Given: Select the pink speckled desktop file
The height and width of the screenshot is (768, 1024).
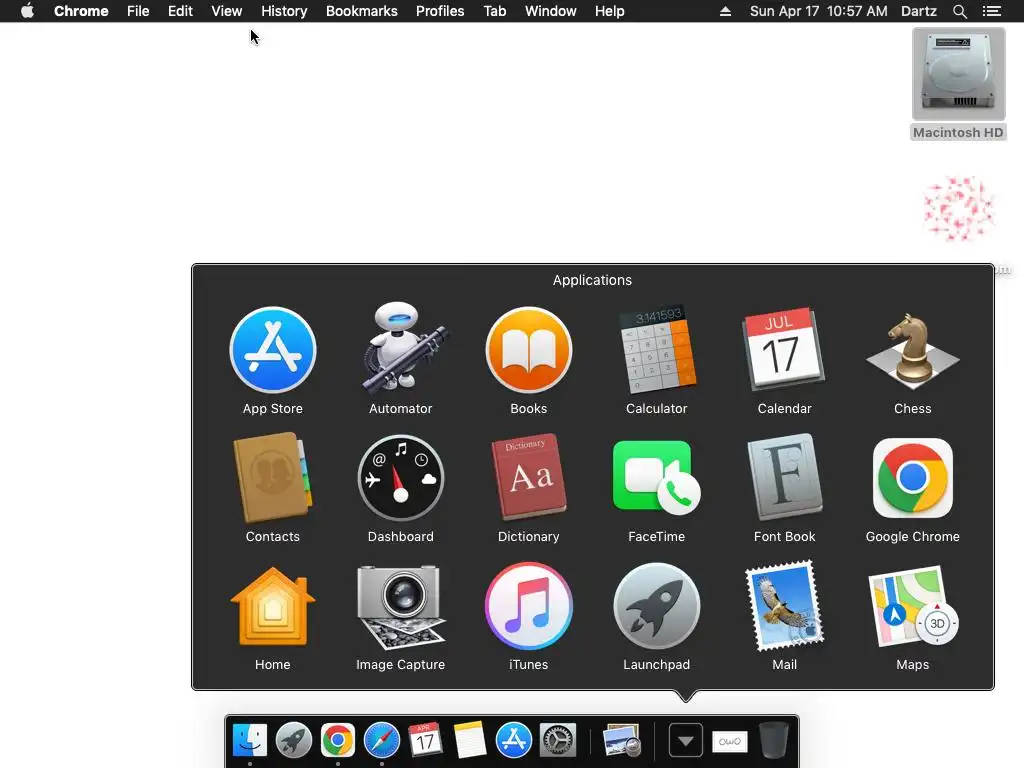Looking at the screenshot, I should click(x=959, y=209).
